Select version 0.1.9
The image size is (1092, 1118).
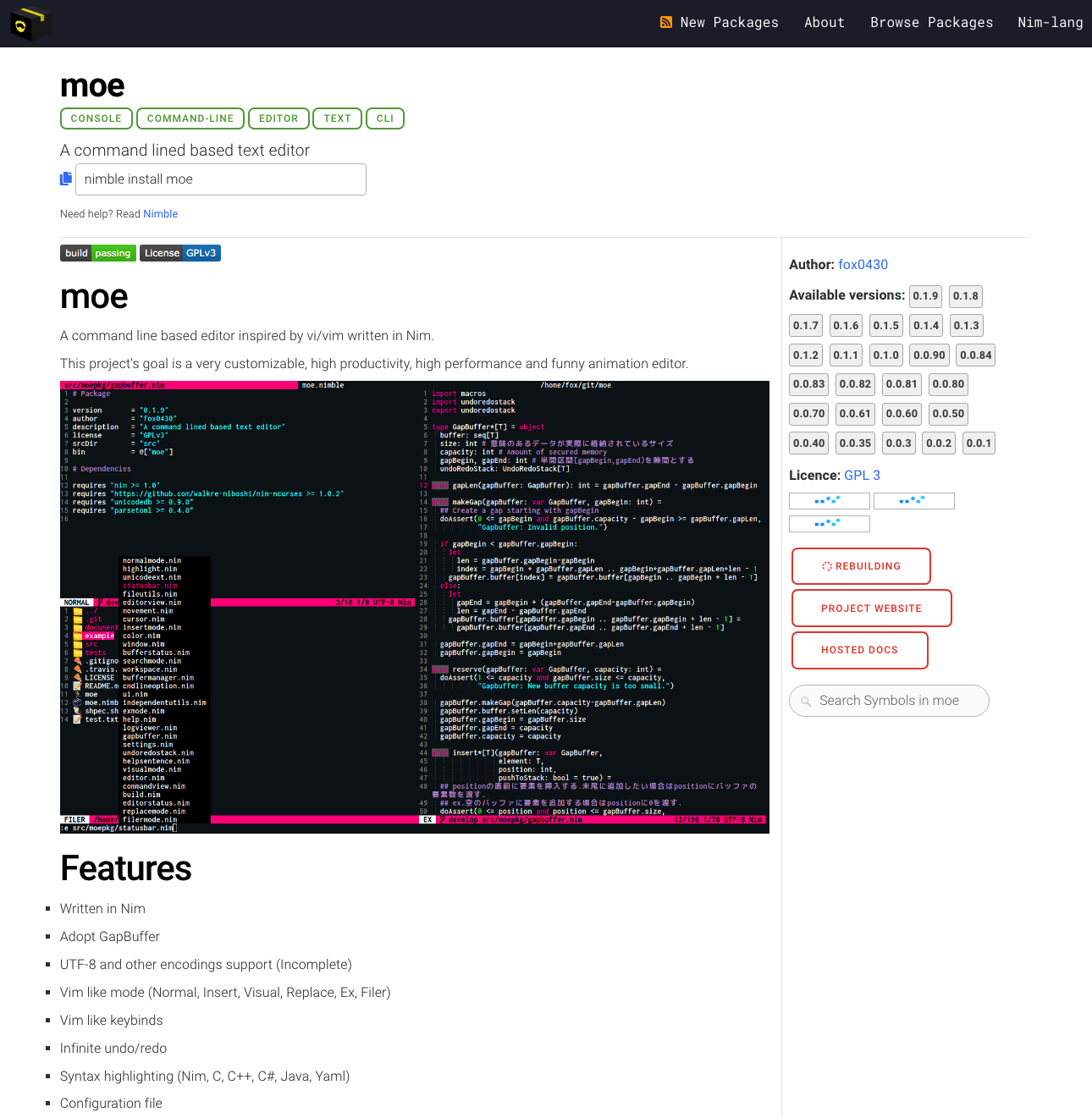click(x=925, y=296)
